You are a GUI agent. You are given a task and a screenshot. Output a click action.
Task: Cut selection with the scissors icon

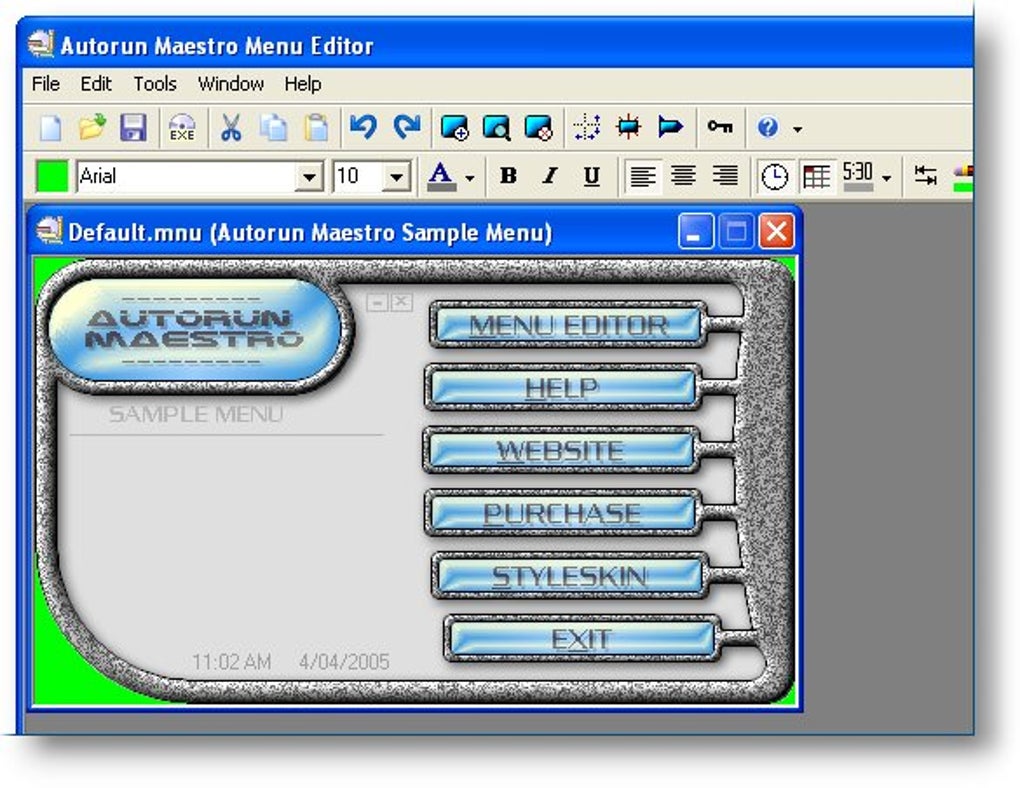230,128
